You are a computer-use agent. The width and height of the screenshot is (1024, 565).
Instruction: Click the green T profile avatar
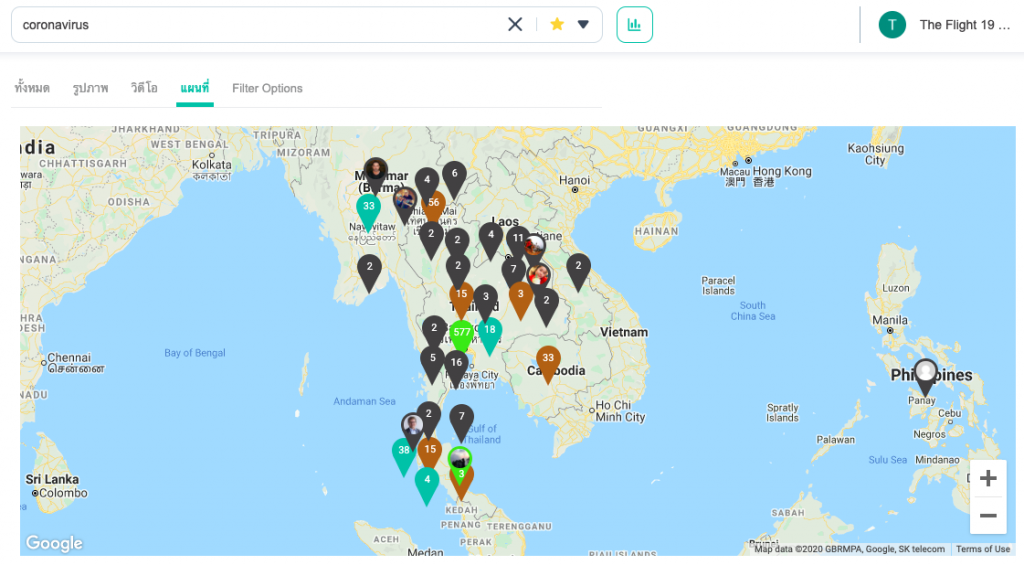[x=892, y=25]
